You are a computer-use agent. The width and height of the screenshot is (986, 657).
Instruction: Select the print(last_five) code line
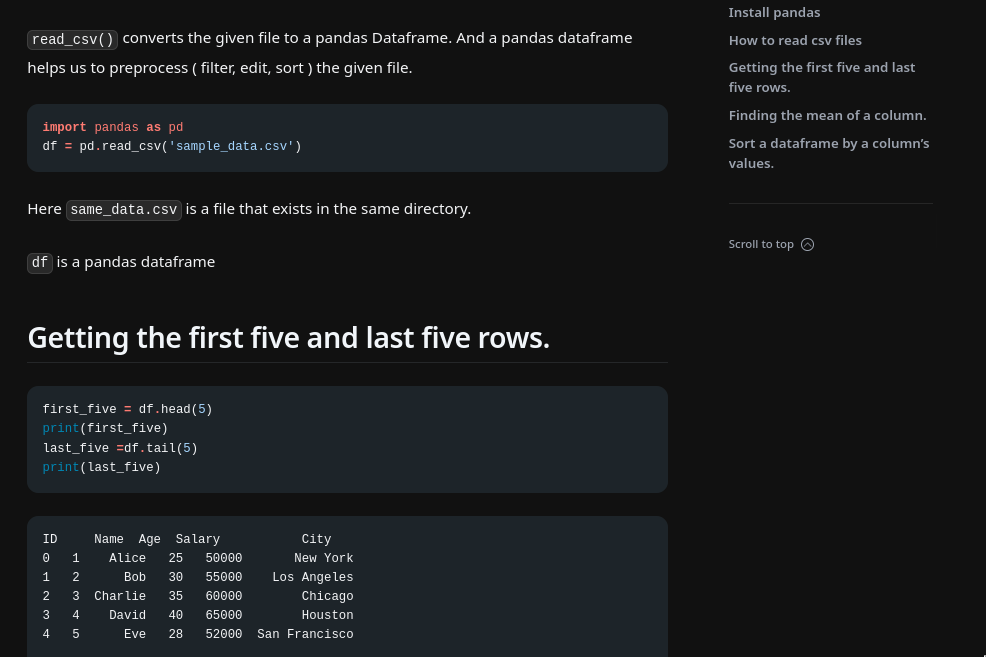100,467
